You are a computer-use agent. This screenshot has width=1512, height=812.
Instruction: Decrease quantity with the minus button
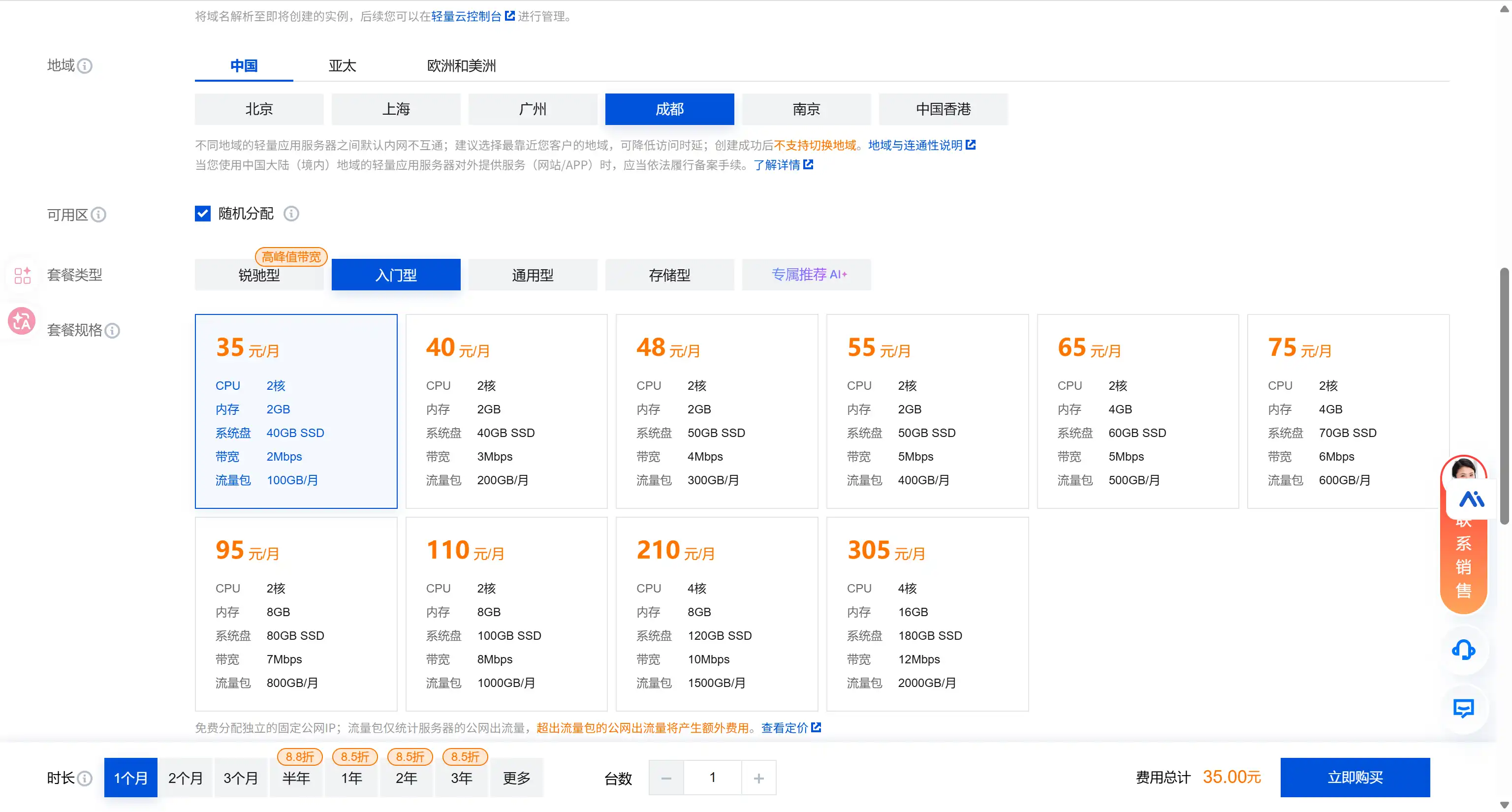(666, 778)
